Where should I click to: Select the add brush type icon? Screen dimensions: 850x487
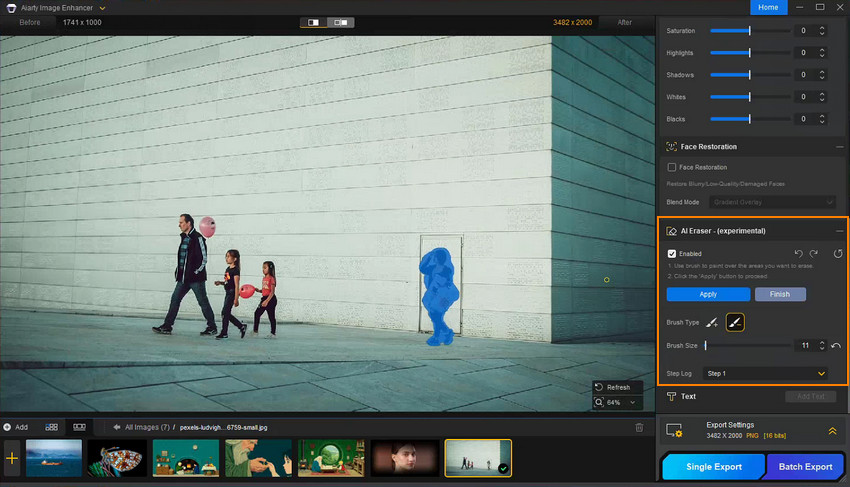coord(712,323)
